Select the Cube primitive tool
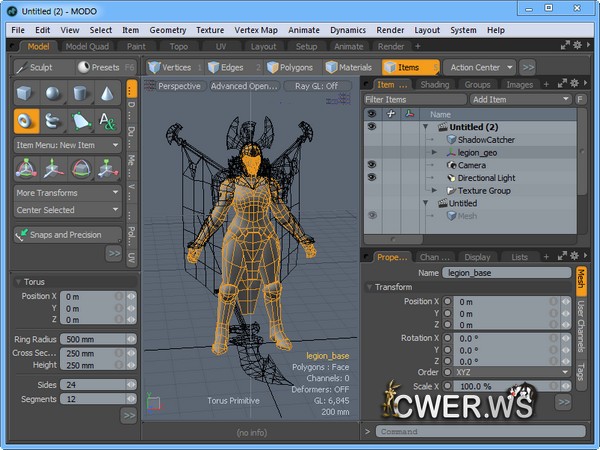The width and height of the screenshot is (600, 450). pyautogui.click(x=27, y=93)
